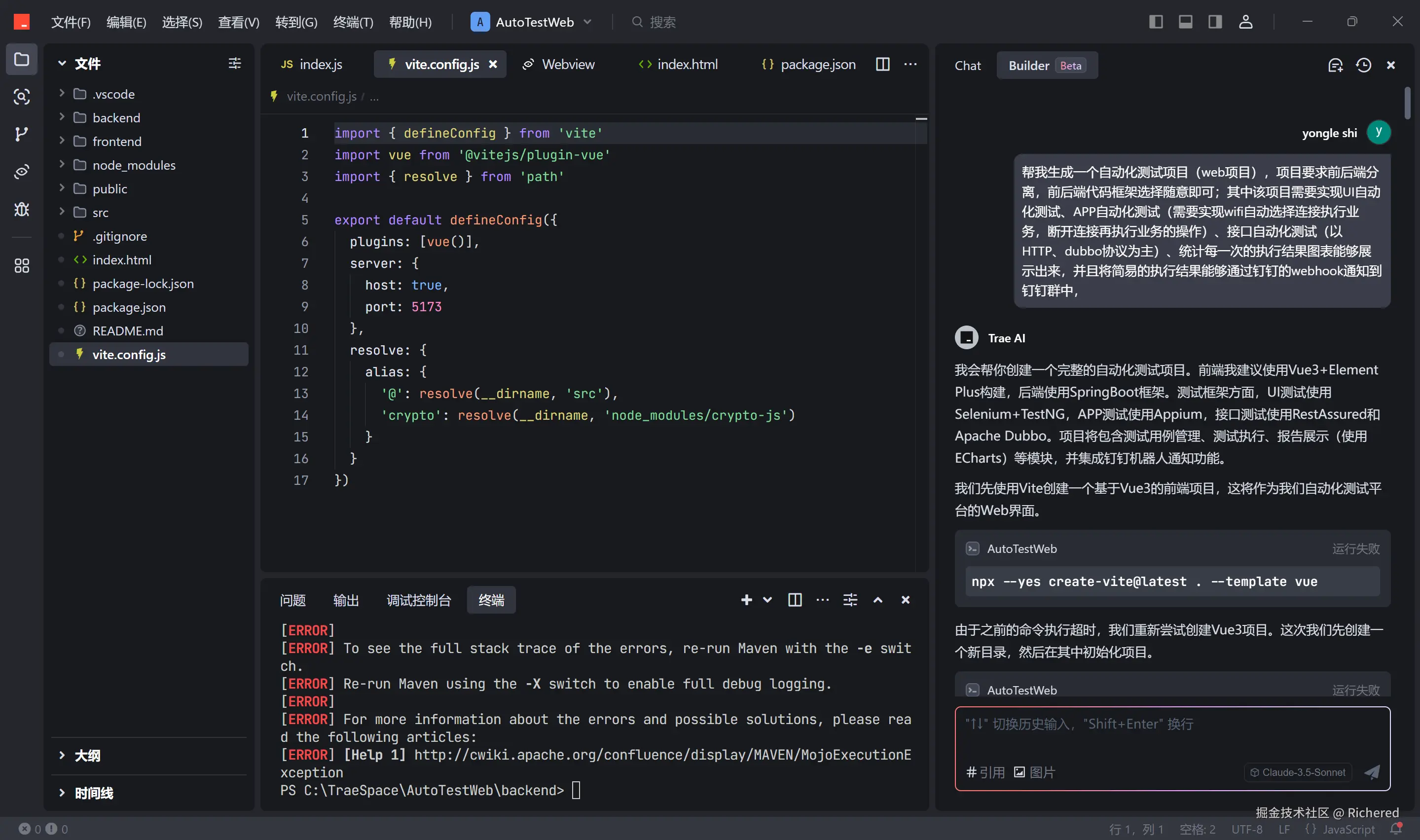Toggle the left primary sidebar layout
The width and height of the screenshot is (1420, 840).
[x=1156, y=22]
